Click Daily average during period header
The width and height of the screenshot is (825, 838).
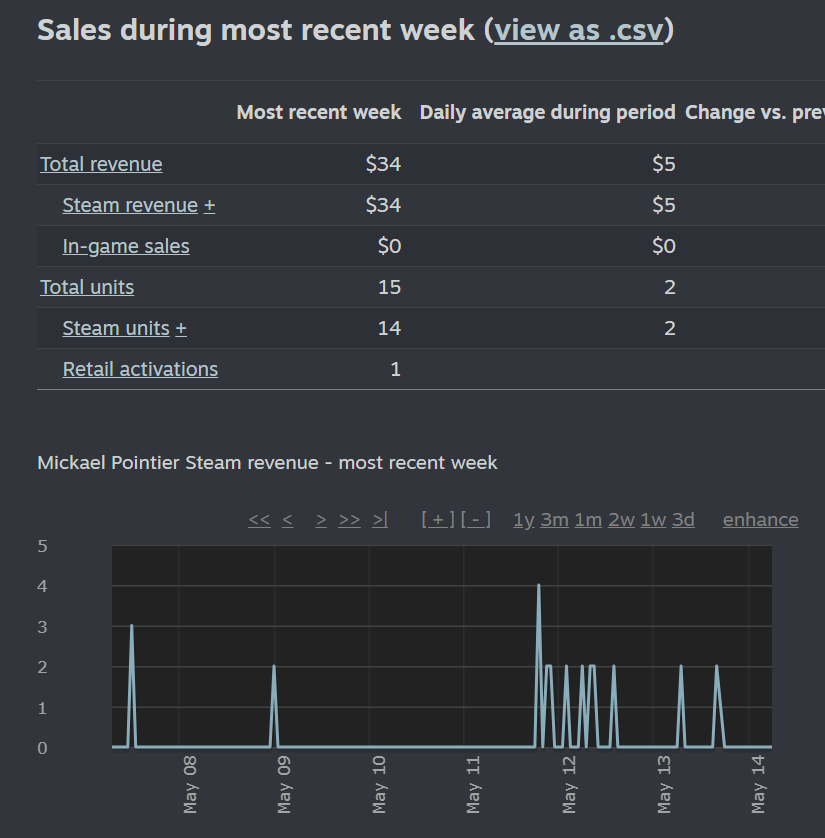pos(548,112)
